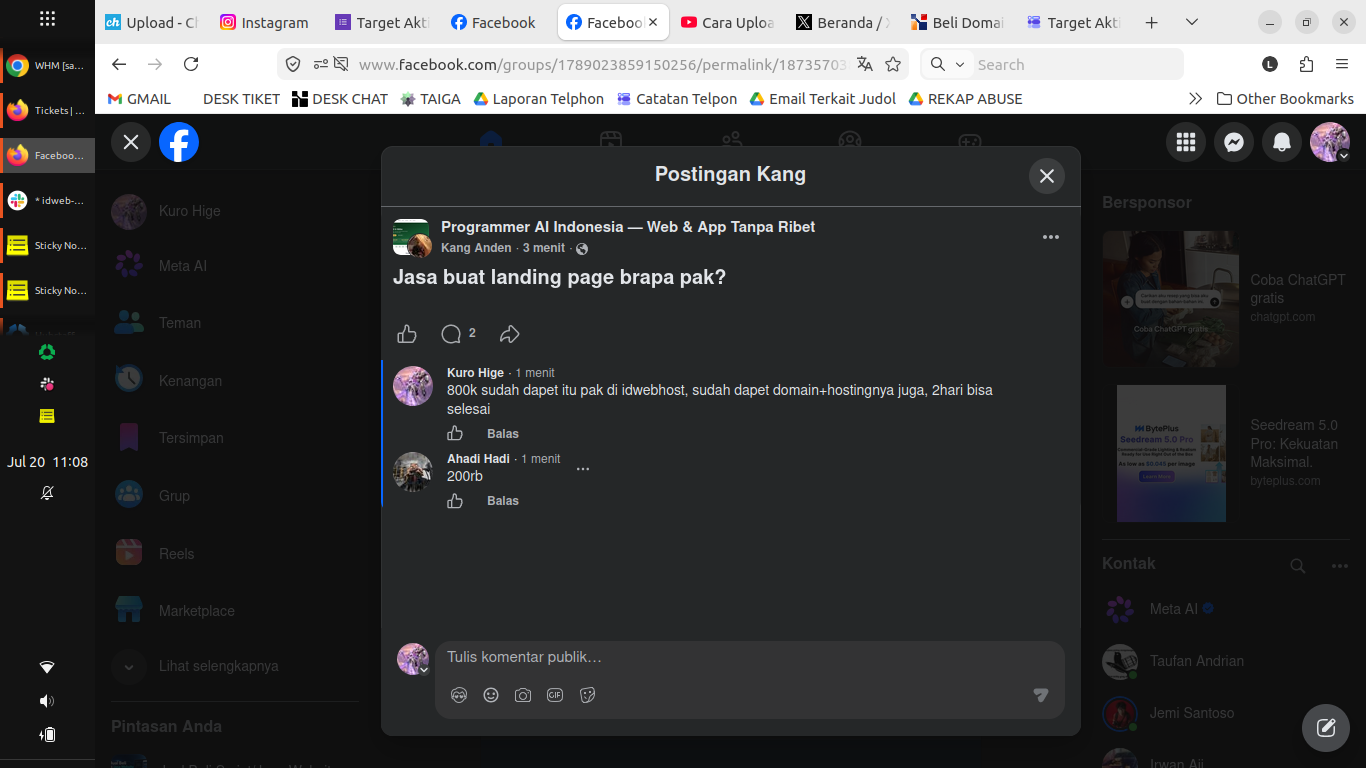Open the Laporan Telphon bookmark
The width and height of the screenshot is (1366, 768).
(538, 98)
